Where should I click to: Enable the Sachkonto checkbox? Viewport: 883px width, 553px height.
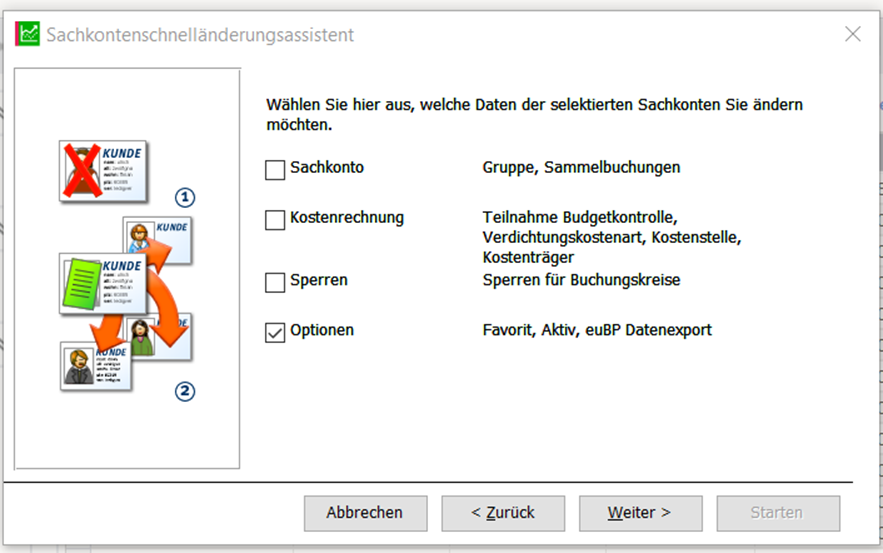[275, 170]
